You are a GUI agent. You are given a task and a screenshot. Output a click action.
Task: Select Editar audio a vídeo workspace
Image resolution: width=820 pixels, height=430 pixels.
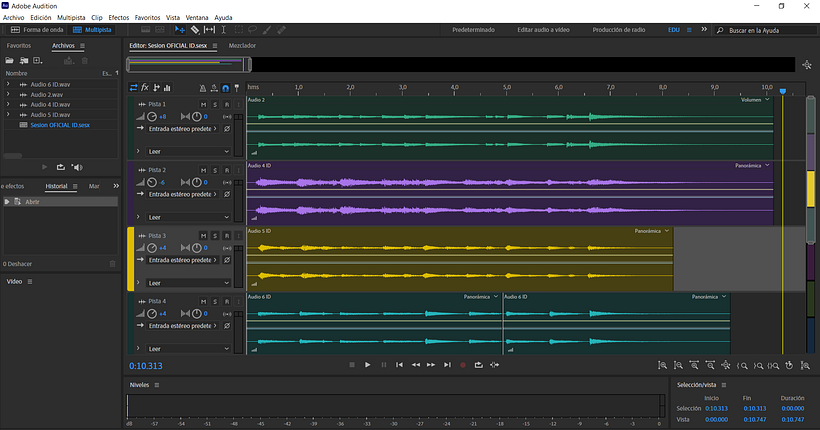[x=543, y=30]
